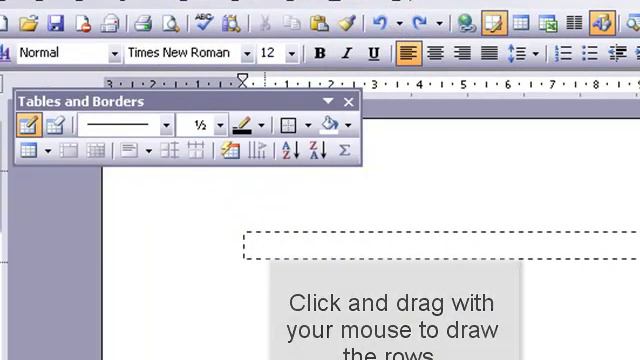Open the Line Style dropdown
Viewport: 640px width, 360px height.
coord(166,125)
